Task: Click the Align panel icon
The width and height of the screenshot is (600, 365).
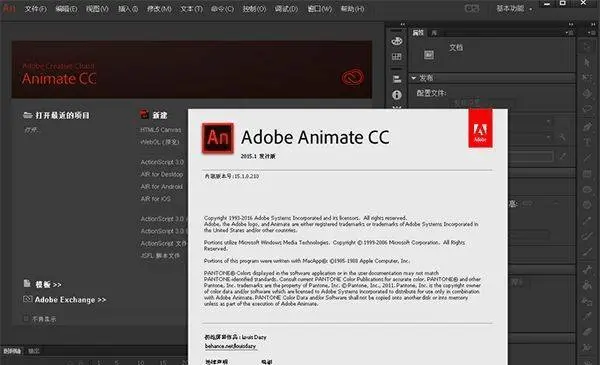Action: tap(397, 79)
